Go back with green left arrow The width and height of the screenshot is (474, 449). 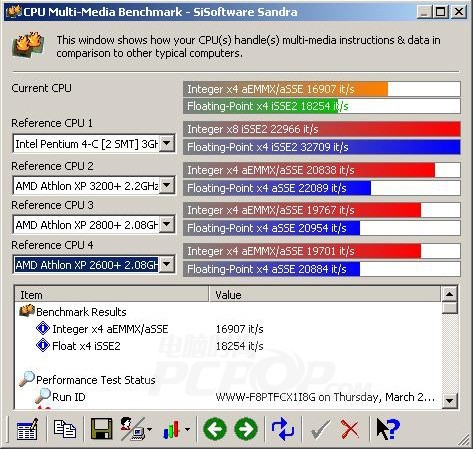pos(215,429)
